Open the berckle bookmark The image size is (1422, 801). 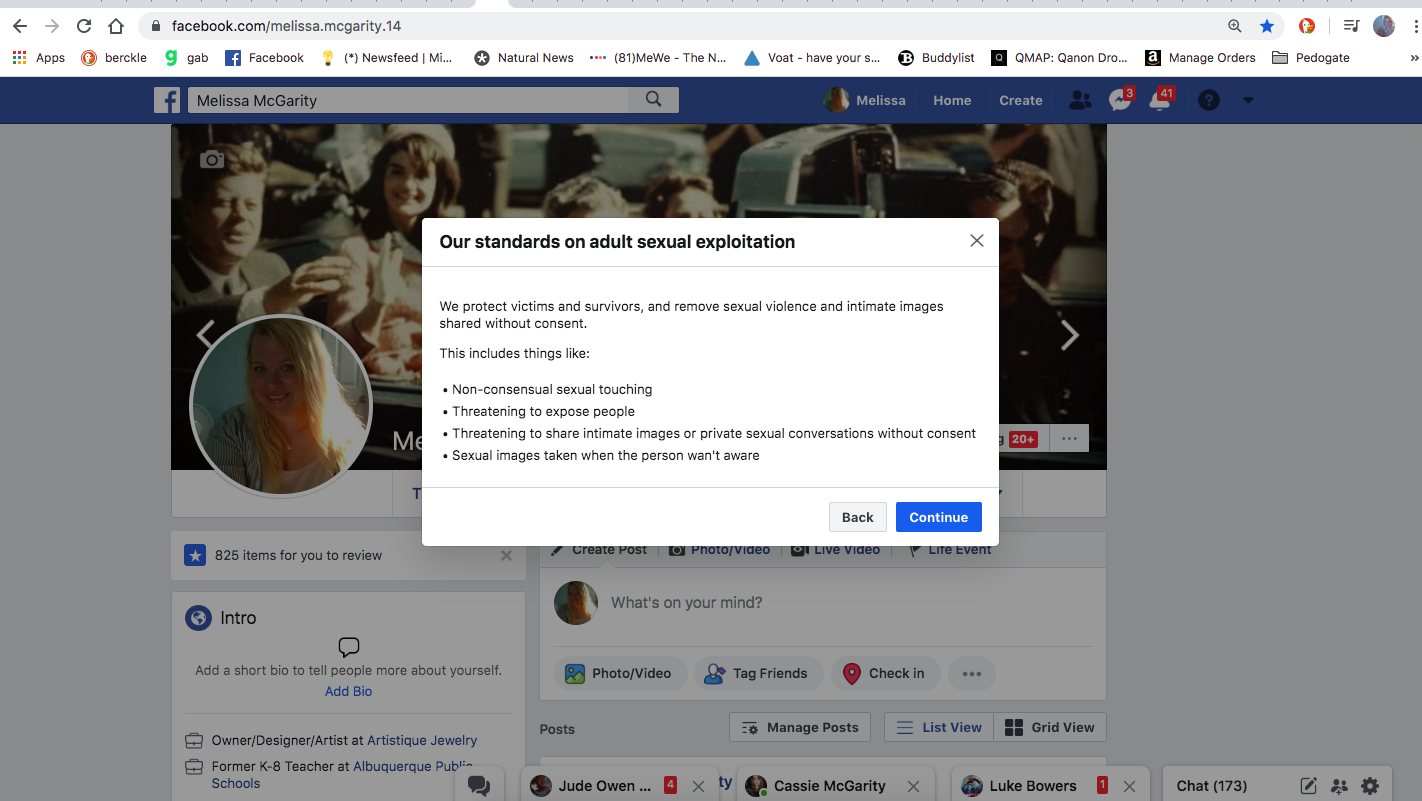coord(114,58)
